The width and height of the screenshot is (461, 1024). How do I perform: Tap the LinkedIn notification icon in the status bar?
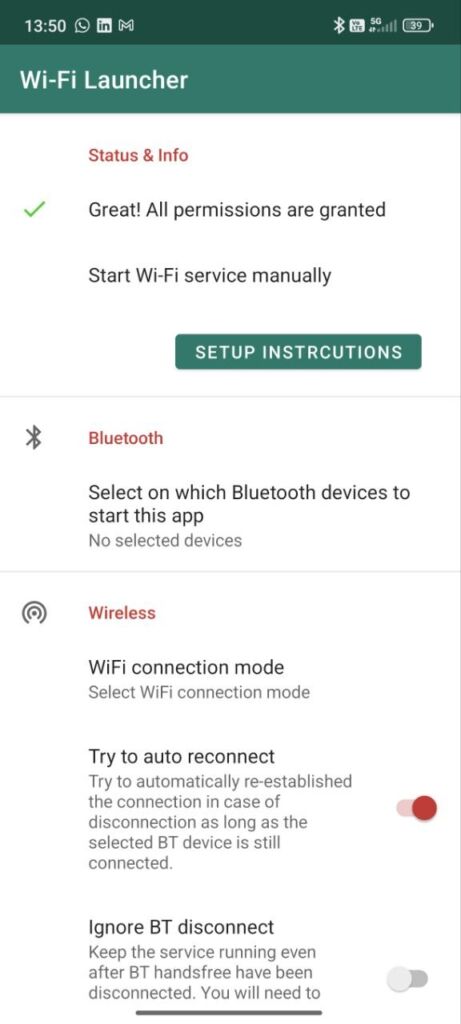[x=104, y=25]
